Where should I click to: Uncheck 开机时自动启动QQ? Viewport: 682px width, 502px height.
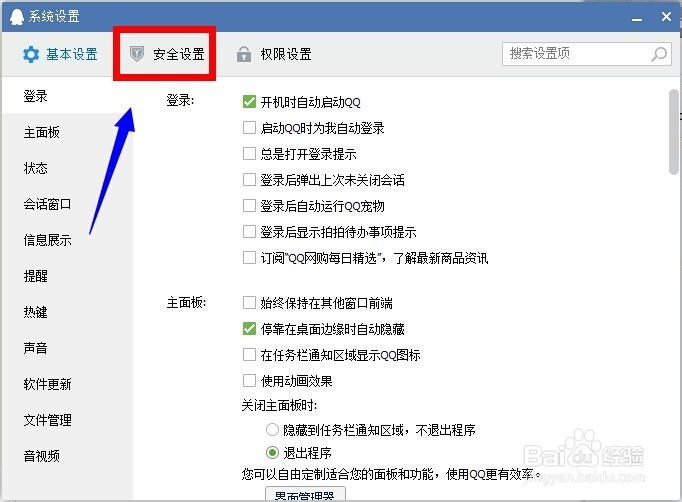(x=249, y=102)
